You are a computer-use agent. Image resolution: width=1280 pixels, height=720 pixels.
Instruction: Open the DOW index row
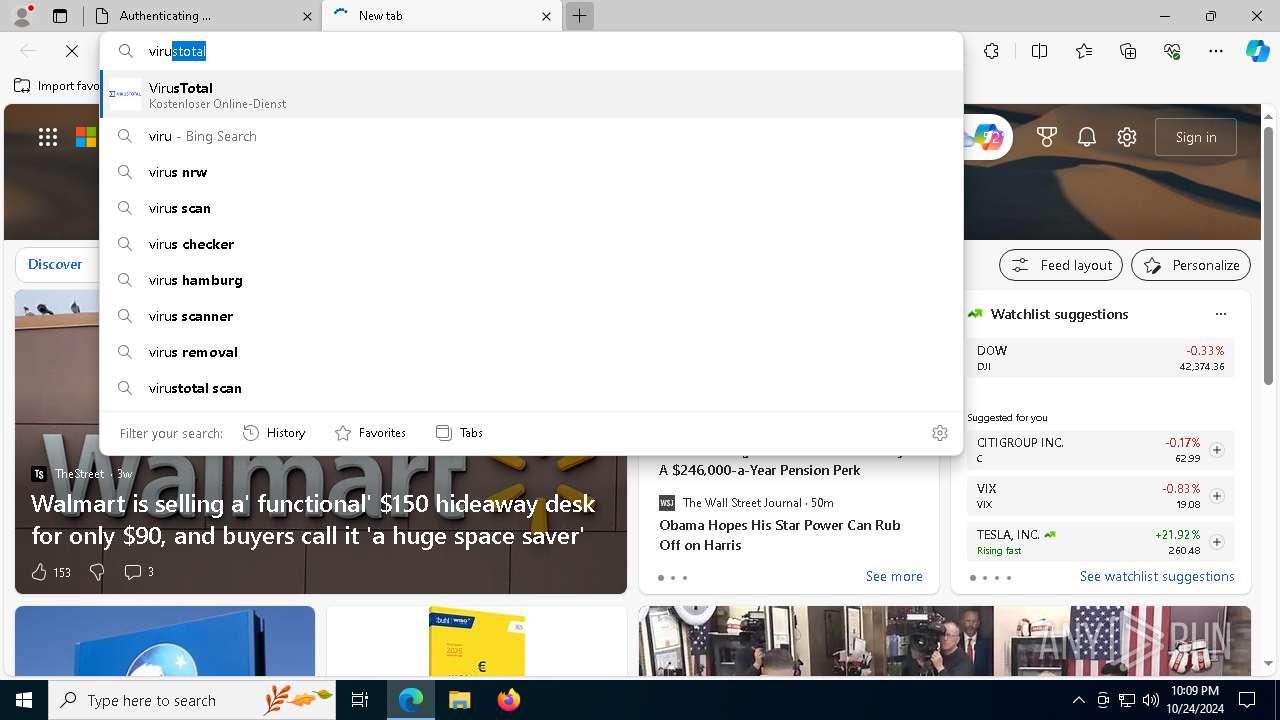pos(1101,358)
